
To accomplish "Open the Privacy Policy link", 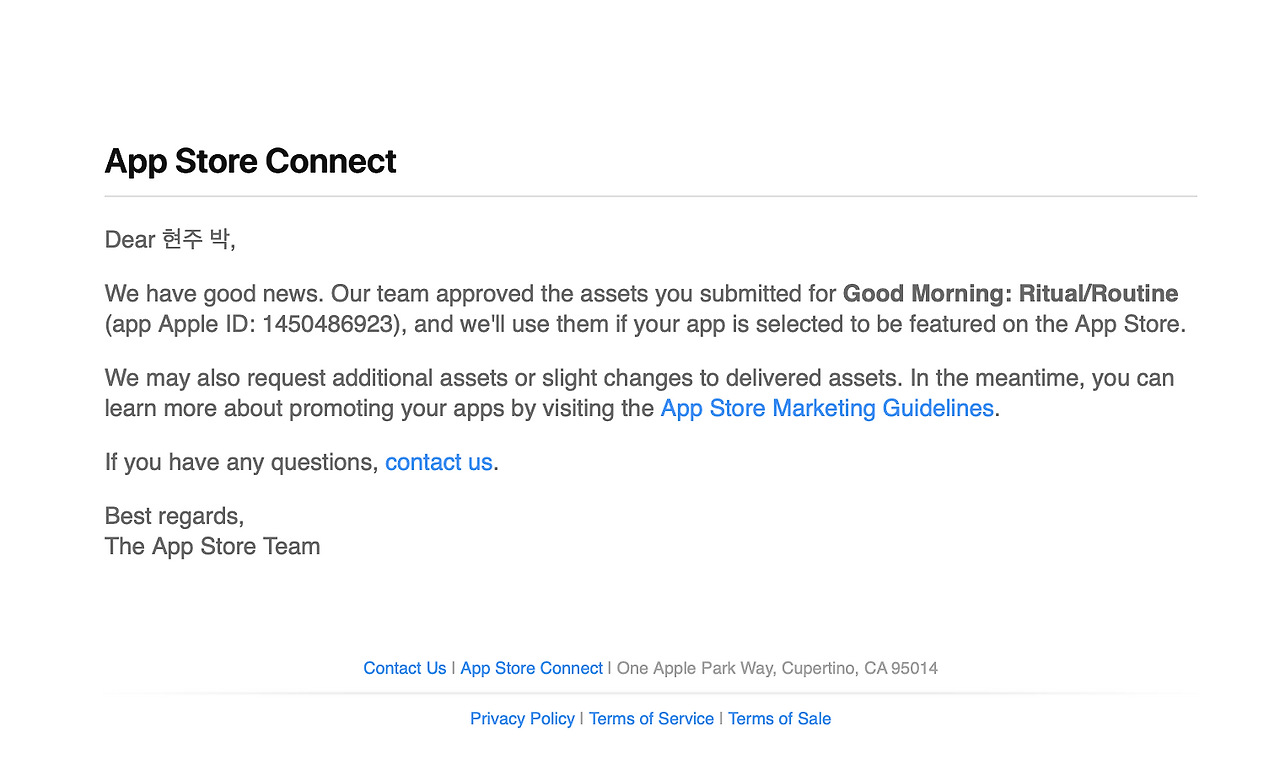I will tap(522, 719).
